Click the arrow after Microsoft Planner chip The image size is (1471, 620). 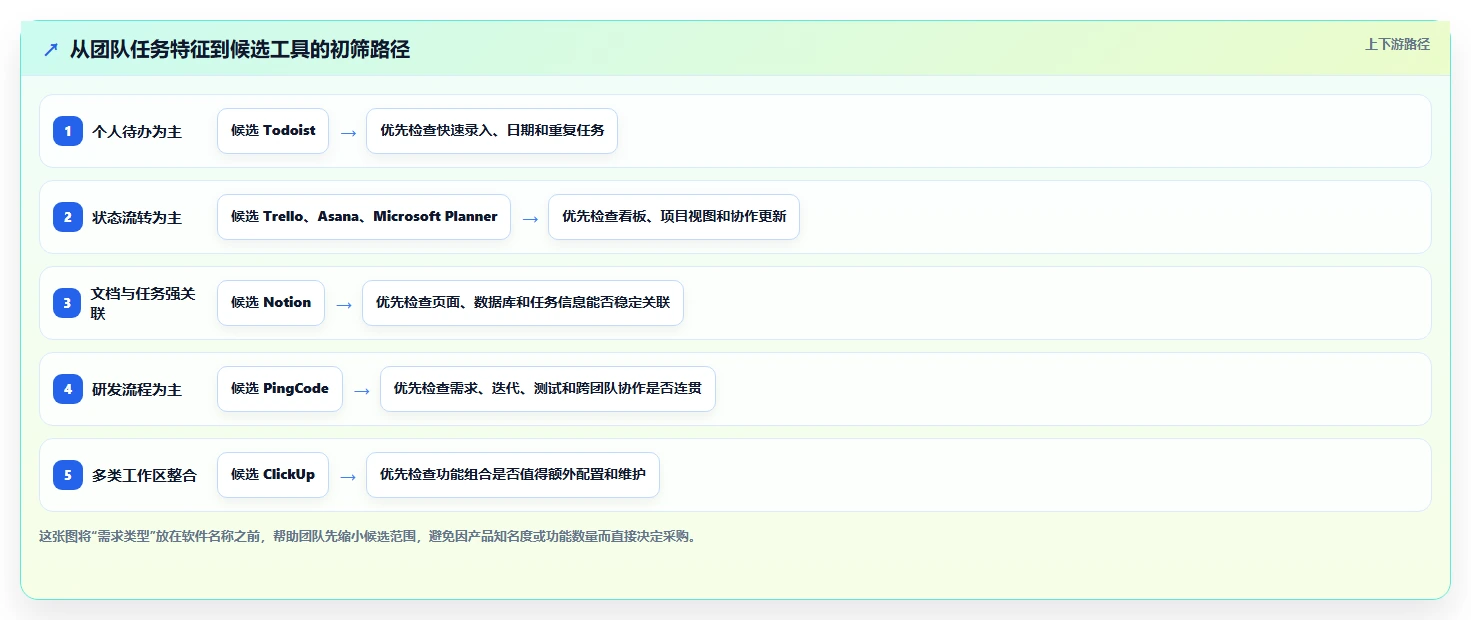(x=530, y=218)
